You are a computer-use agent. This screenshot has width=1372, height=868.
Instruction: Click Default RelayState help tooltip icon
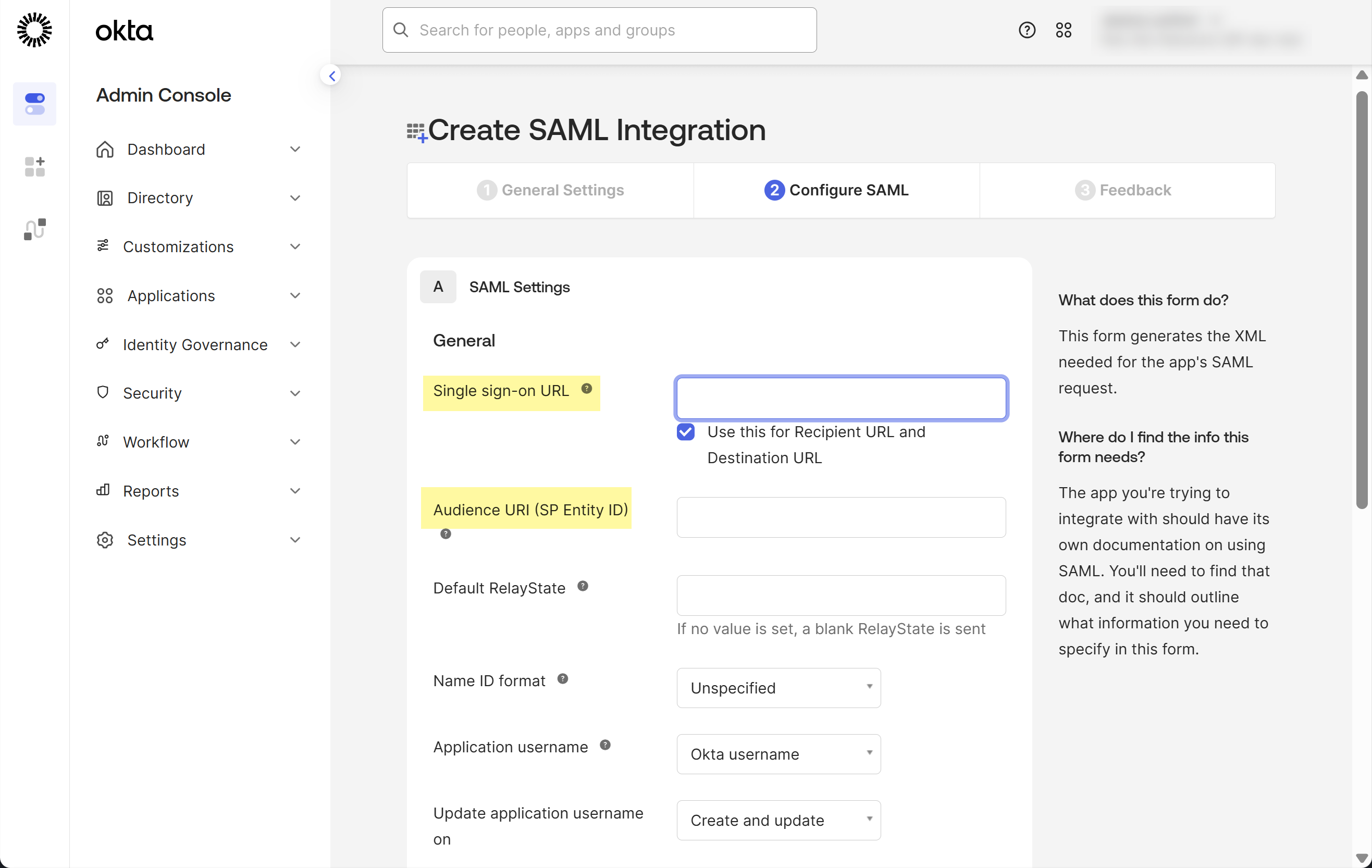click(x=582, y=586)
